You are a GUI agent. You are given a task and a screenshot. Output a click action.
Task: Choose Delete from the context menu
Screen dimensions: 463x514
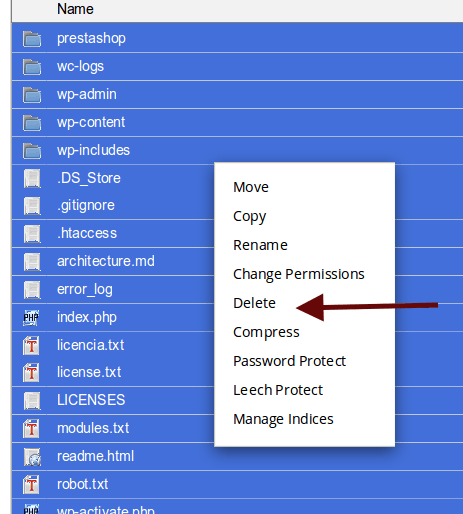254,303
